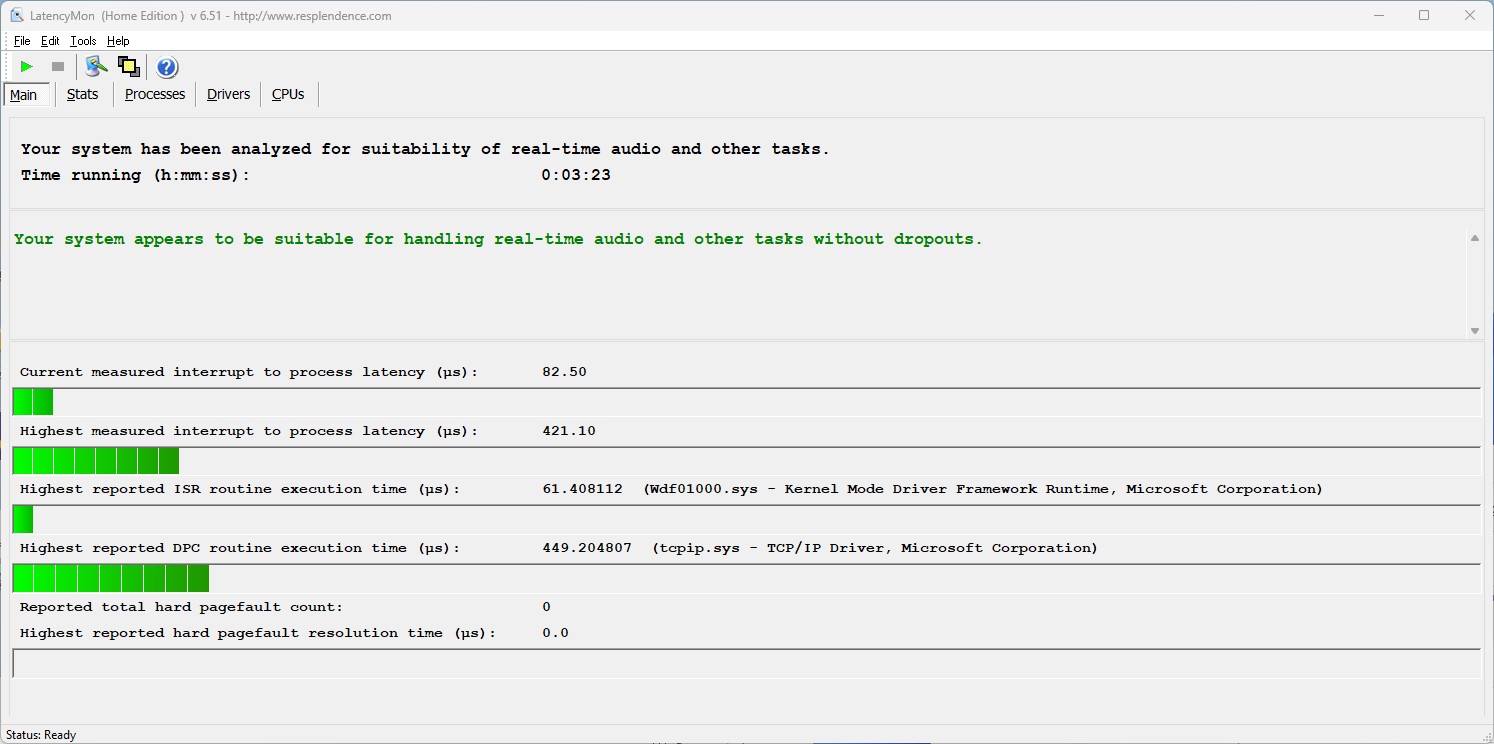The image size is (1494, 744).
Task: Open the File menu
Action: pos(22,41)
